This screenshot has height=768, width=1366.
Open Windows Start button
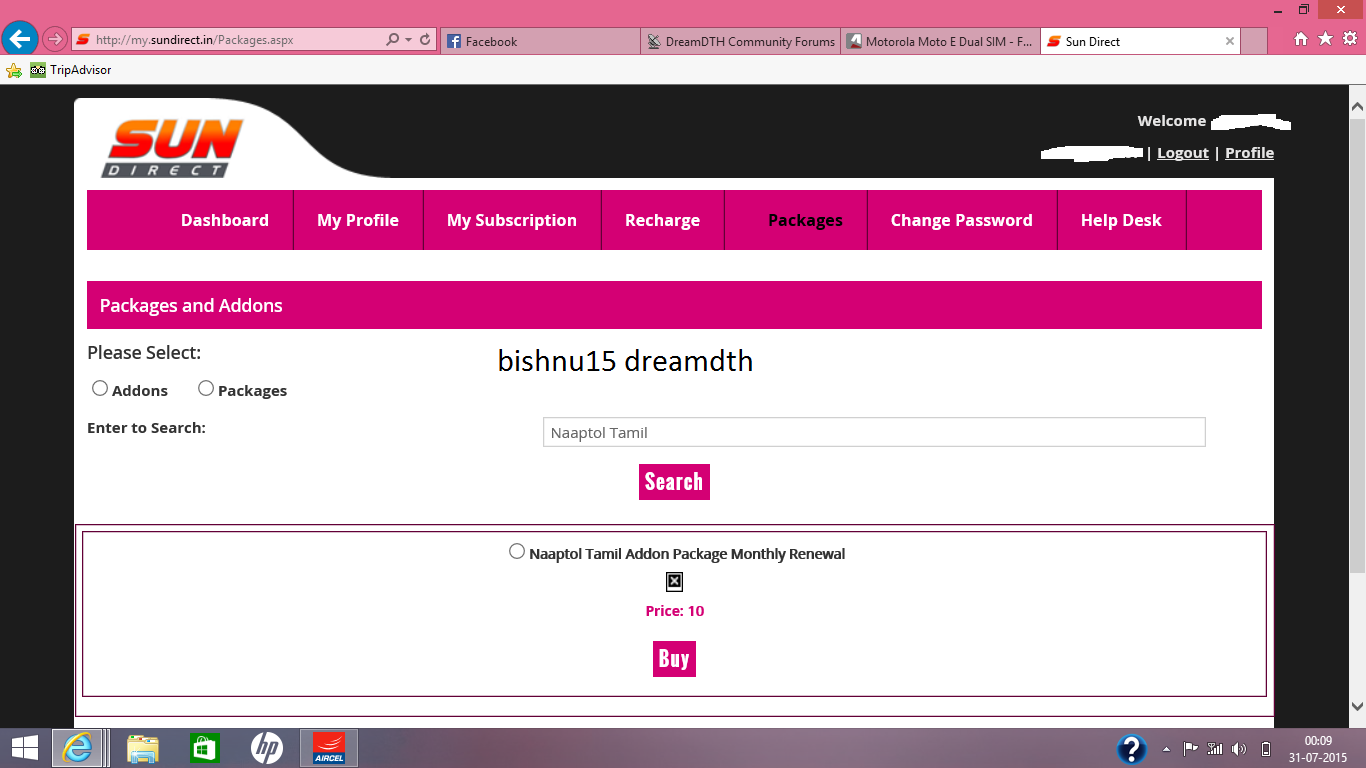click(24, 748)
